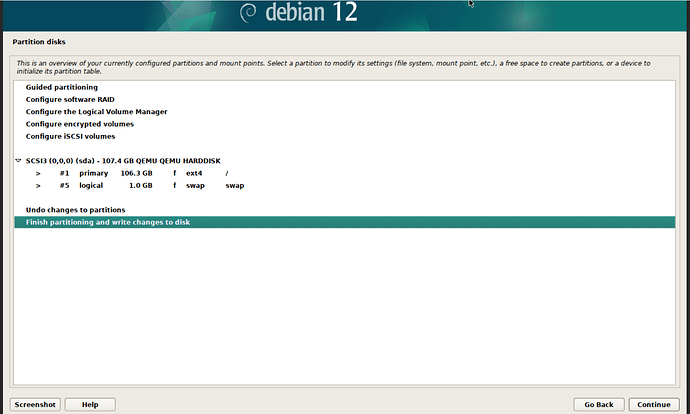This screenshot has height=414, width=690.
Task: Collapse the SCSI3 (sda) disk triangle
Action: [x=18, y=161]
